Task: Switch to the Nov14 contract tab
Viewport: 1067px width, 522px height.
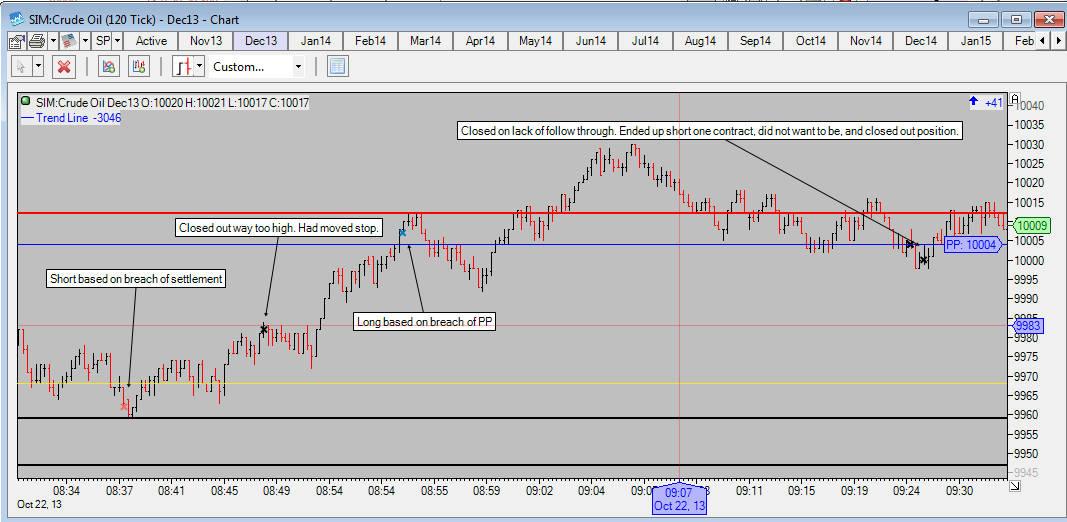Action: coord(866,41)
